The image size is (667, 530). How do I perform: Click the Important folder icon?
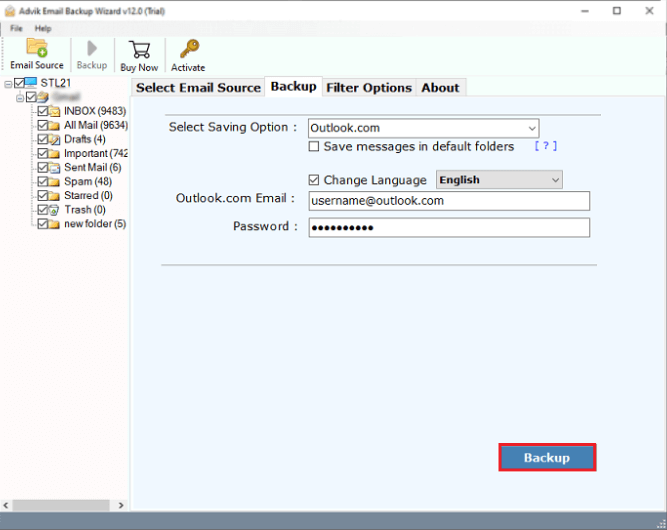[x=54, y=154]
